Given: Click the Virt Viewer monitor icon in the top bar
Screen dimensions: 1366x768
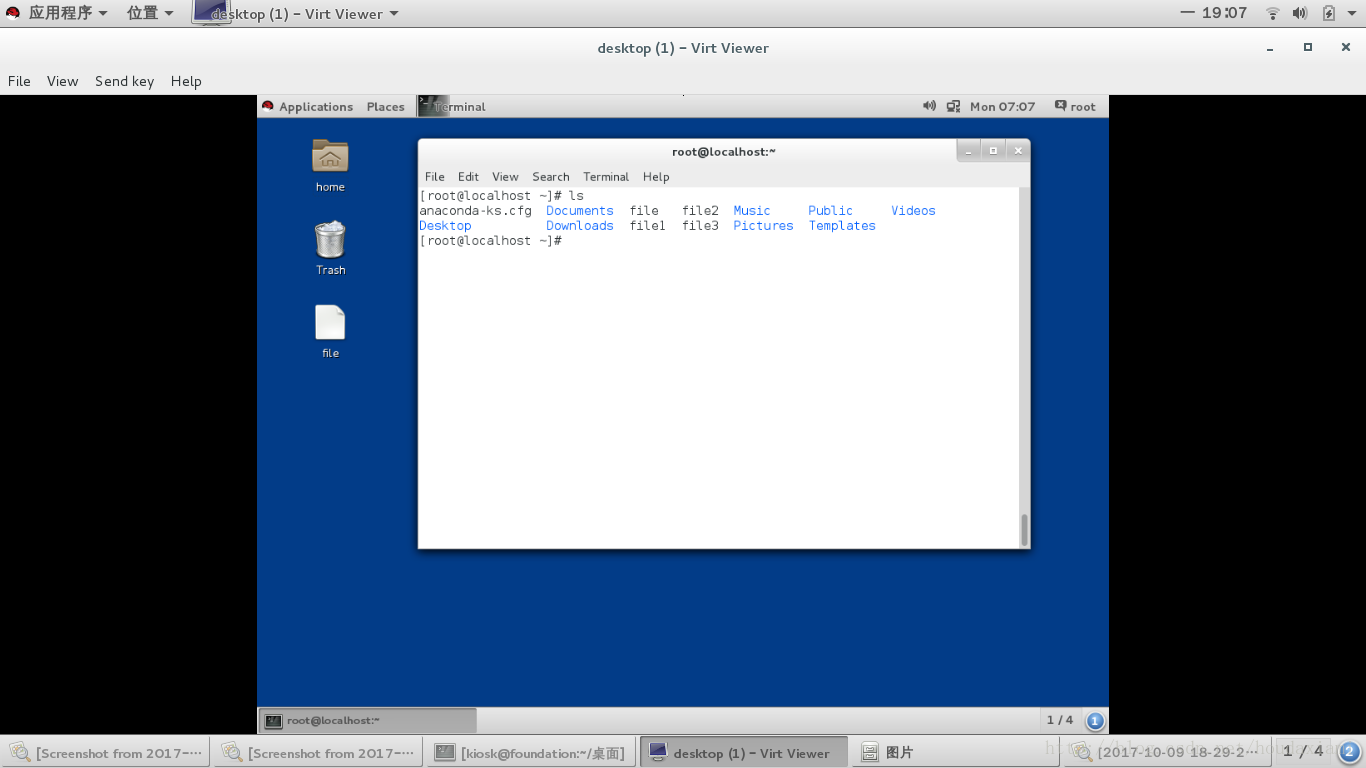Looking at the screenshot, I should point(210,12).
